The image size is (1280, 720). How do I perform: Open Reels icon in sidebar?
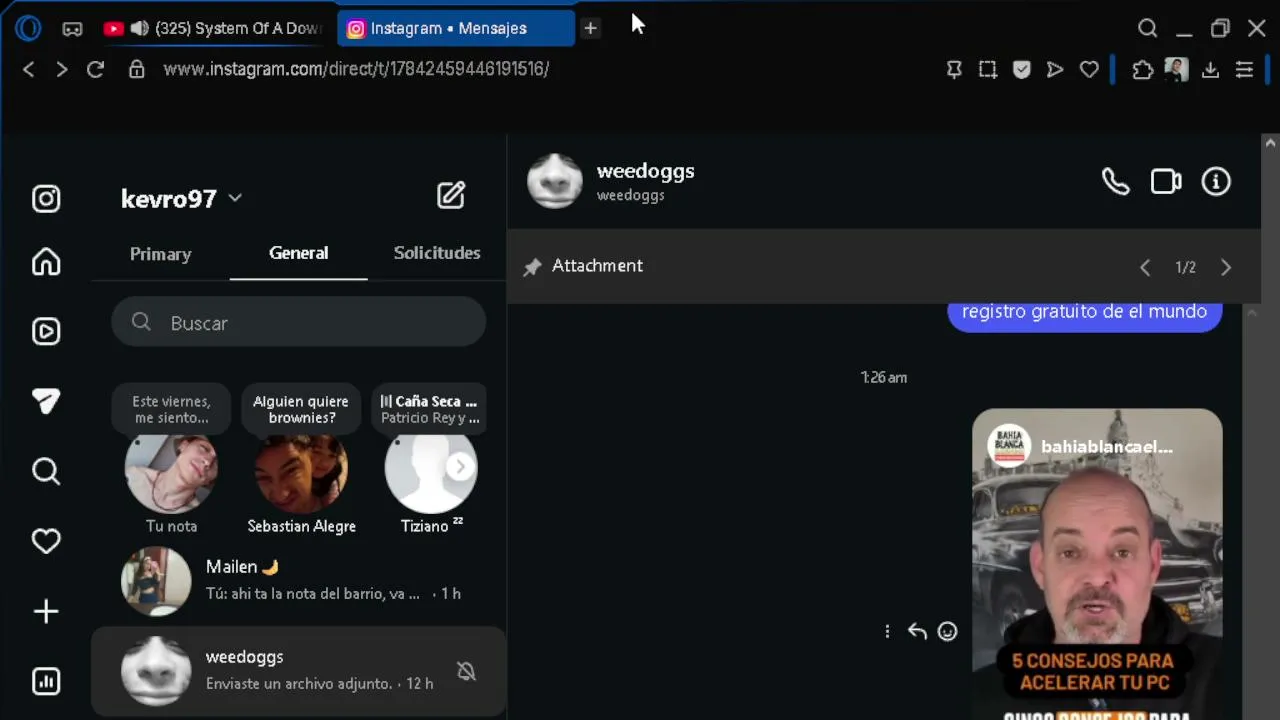click(46, 331)
